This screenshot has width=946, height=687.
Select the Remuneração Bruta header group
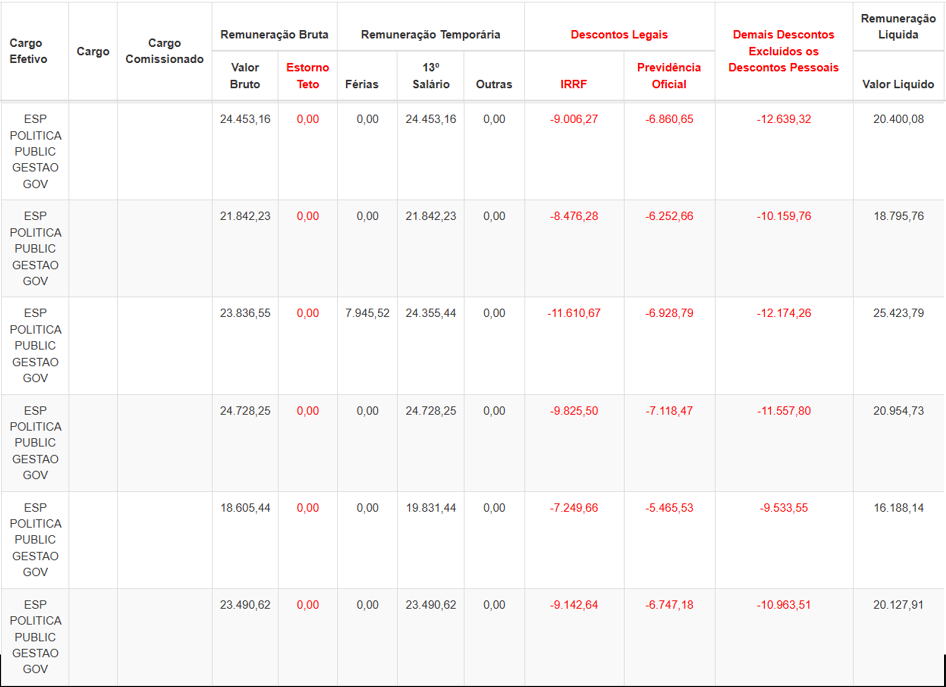(274, 35)
